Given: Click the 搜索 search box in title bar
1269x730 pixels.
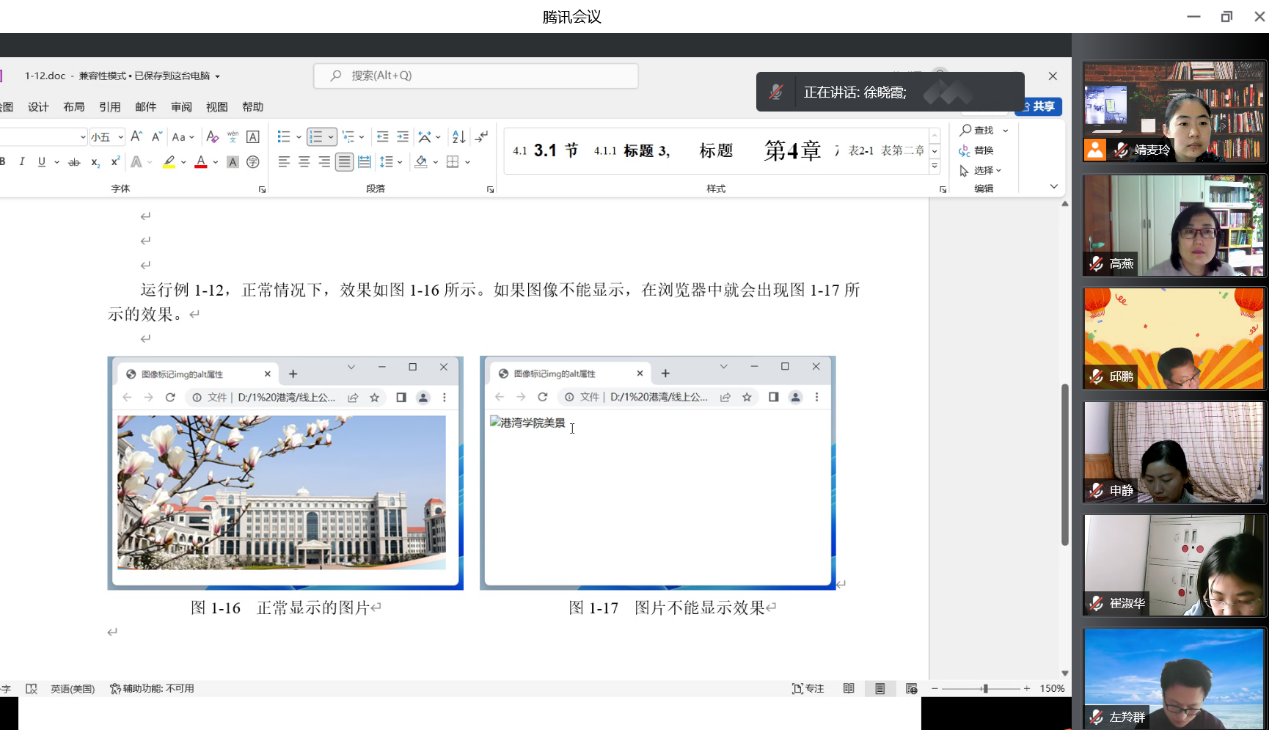Looking at the screenshot, I should [476, 76].
